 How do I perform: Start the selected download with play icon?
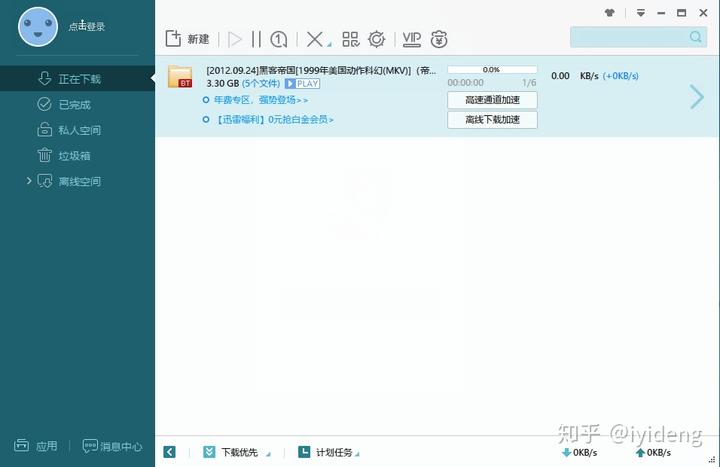[235, 39]
